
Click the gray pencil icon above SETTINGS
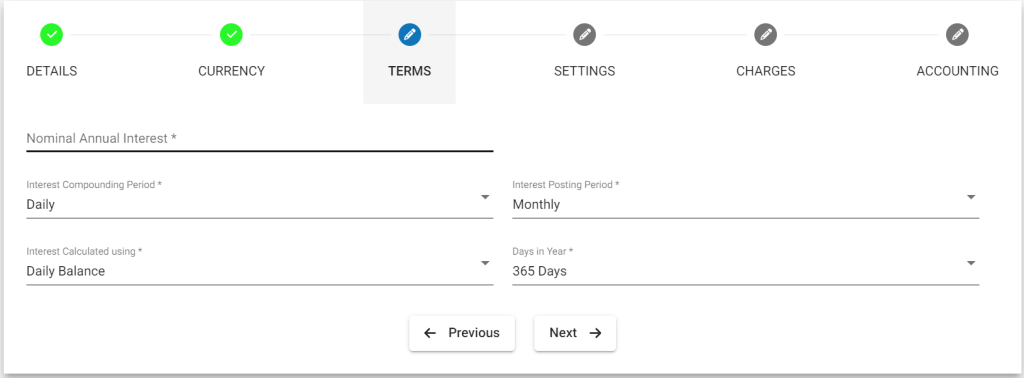tap(584, 34)
